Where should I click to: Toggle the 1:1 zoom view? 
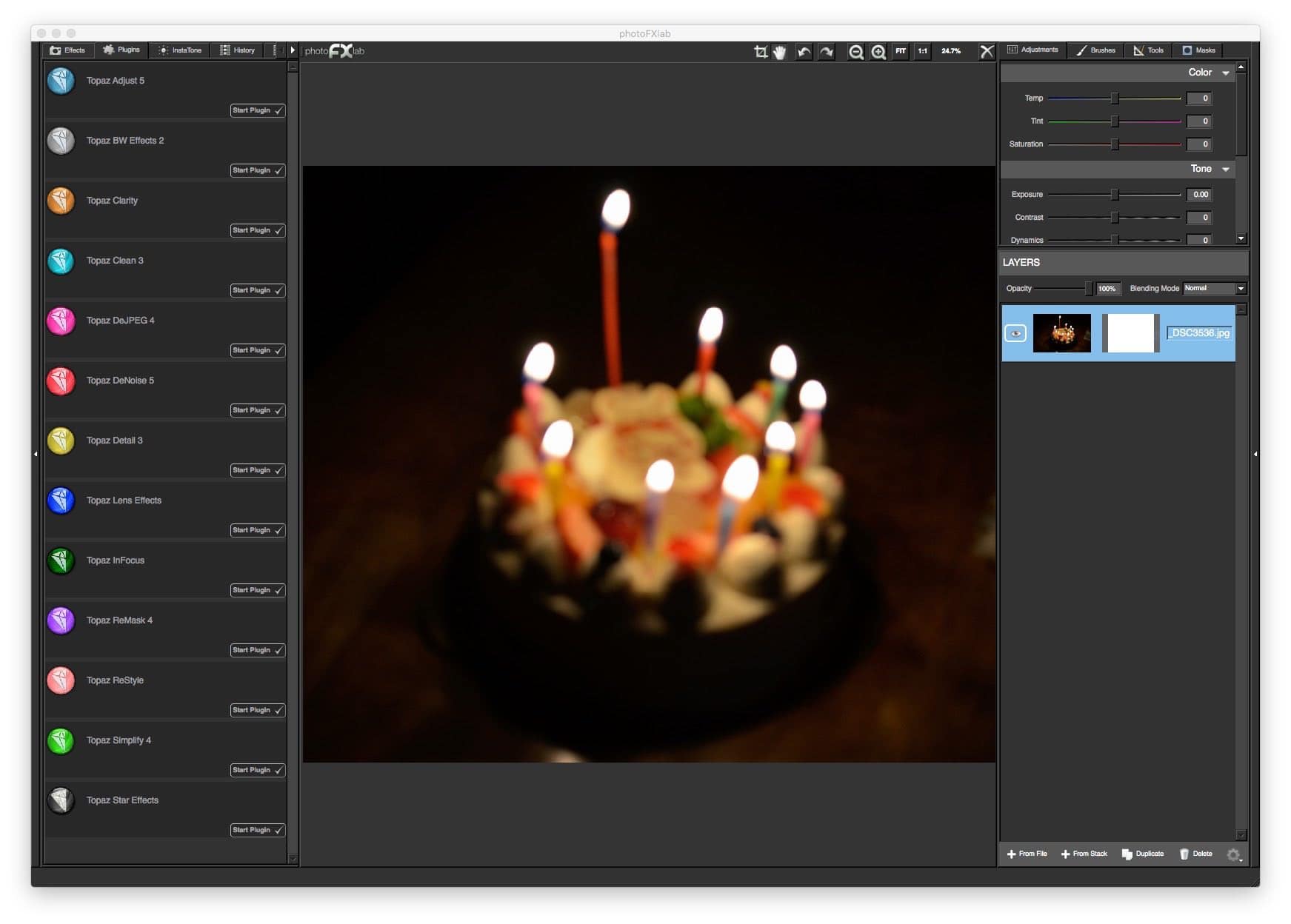[x=922, y=51]
